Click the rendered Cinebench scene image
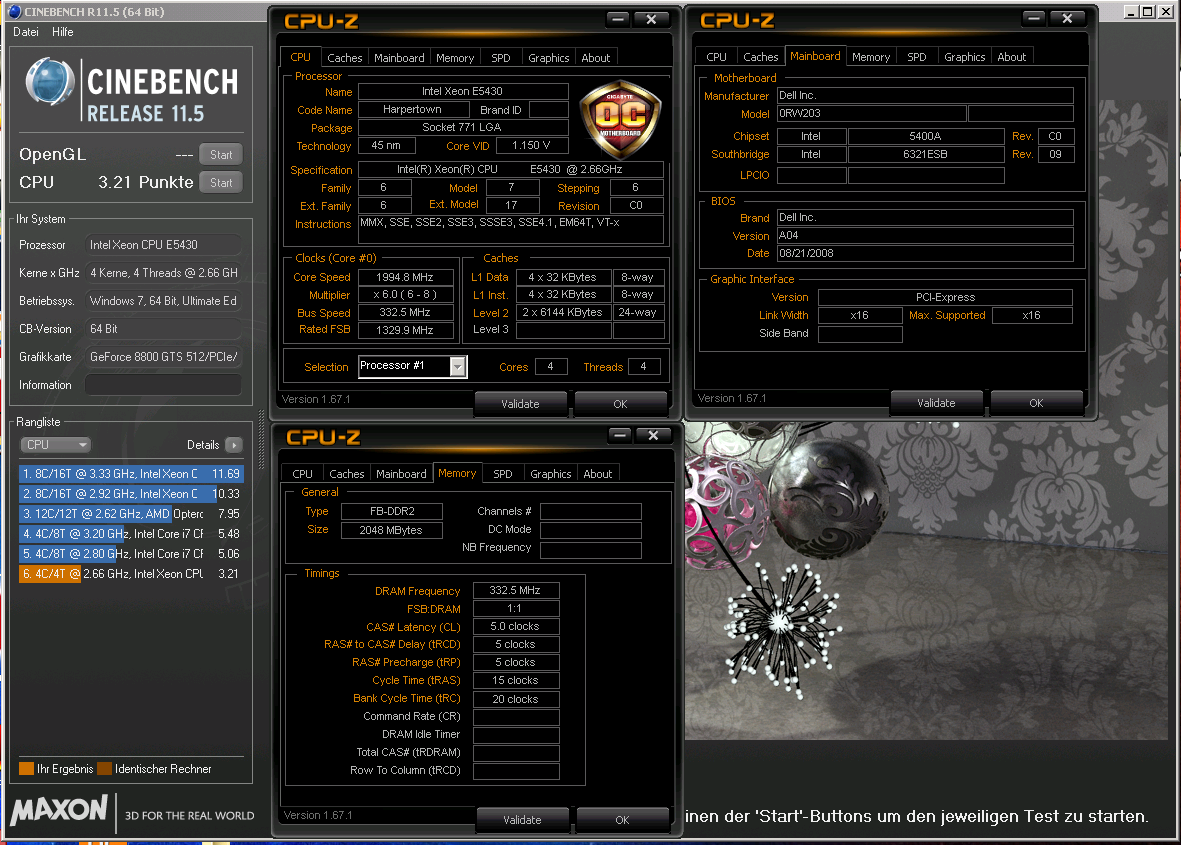1181x845 pixels. (926, 580)
